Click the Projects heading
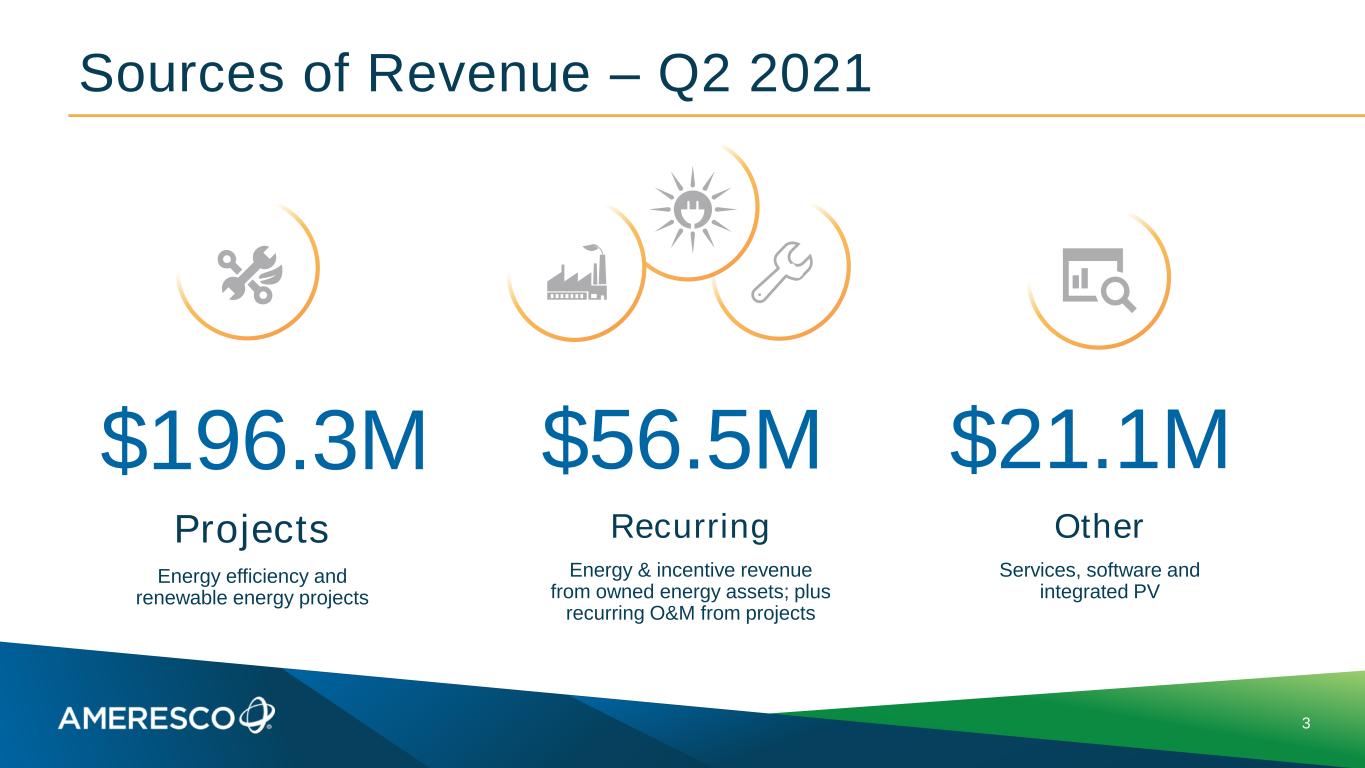This screenshot has width=1365, height=768. [x=251, y=530]
